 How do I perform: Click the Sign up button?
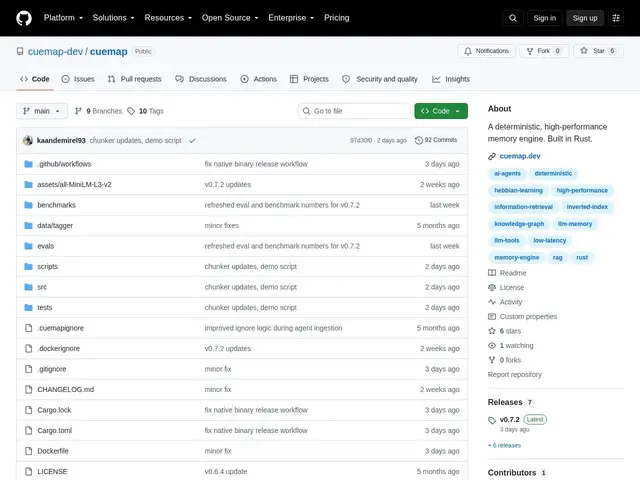click(x=584, y=18)
